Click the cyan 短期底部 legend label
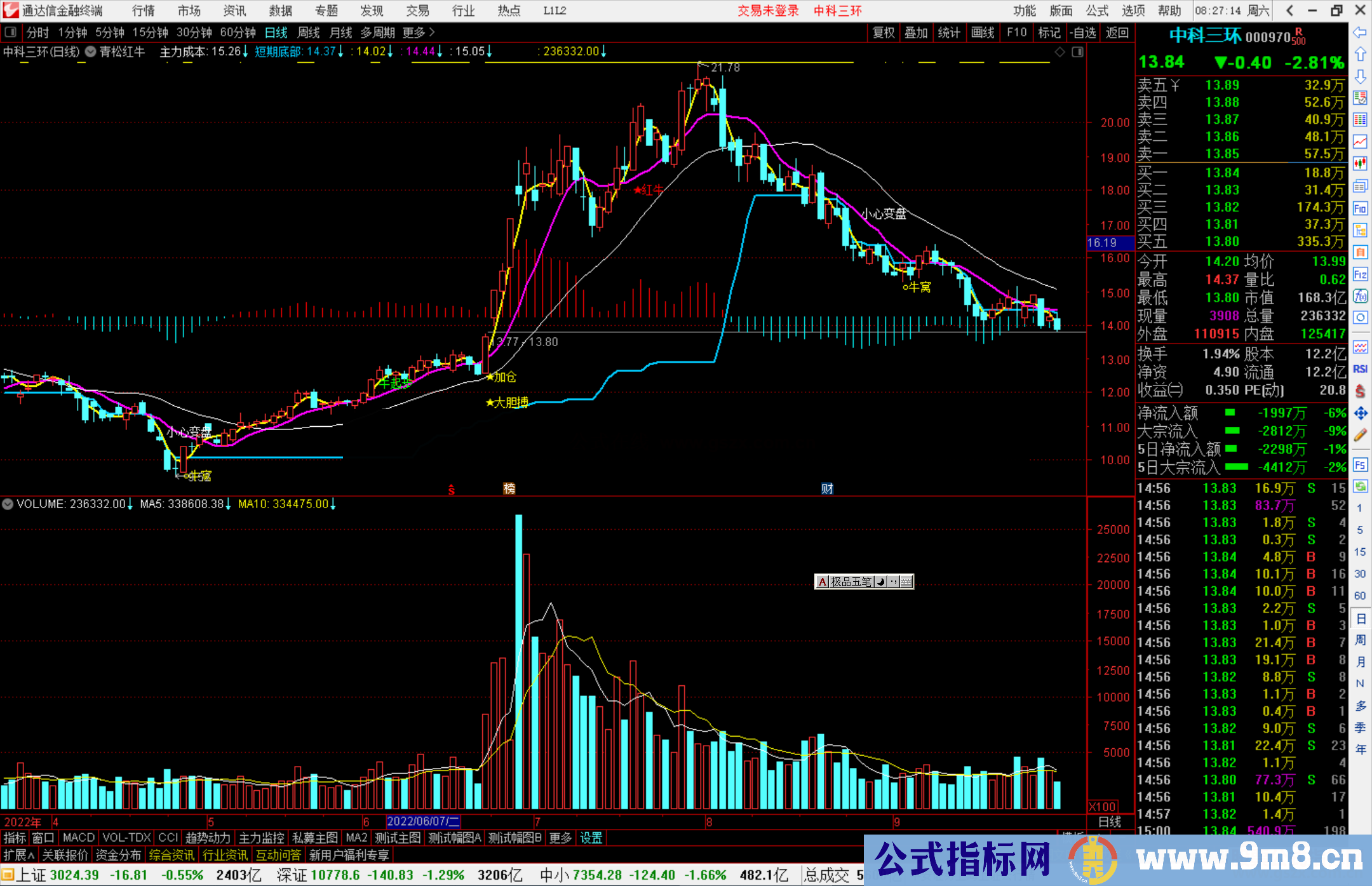Image resolution: width=1372 pixels, height=886 pixels. coord(278,51)
